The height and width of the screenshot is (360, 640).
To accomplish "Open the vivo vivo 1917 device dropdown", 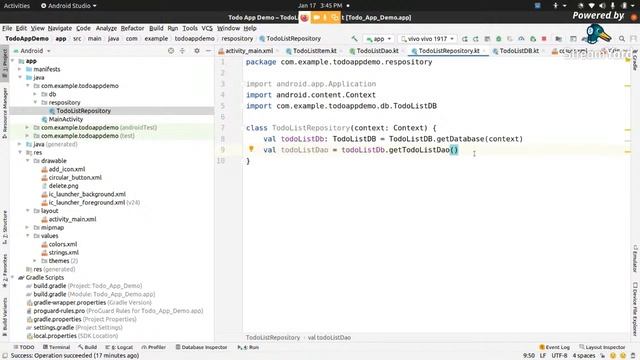I will [x=427, y=39].
